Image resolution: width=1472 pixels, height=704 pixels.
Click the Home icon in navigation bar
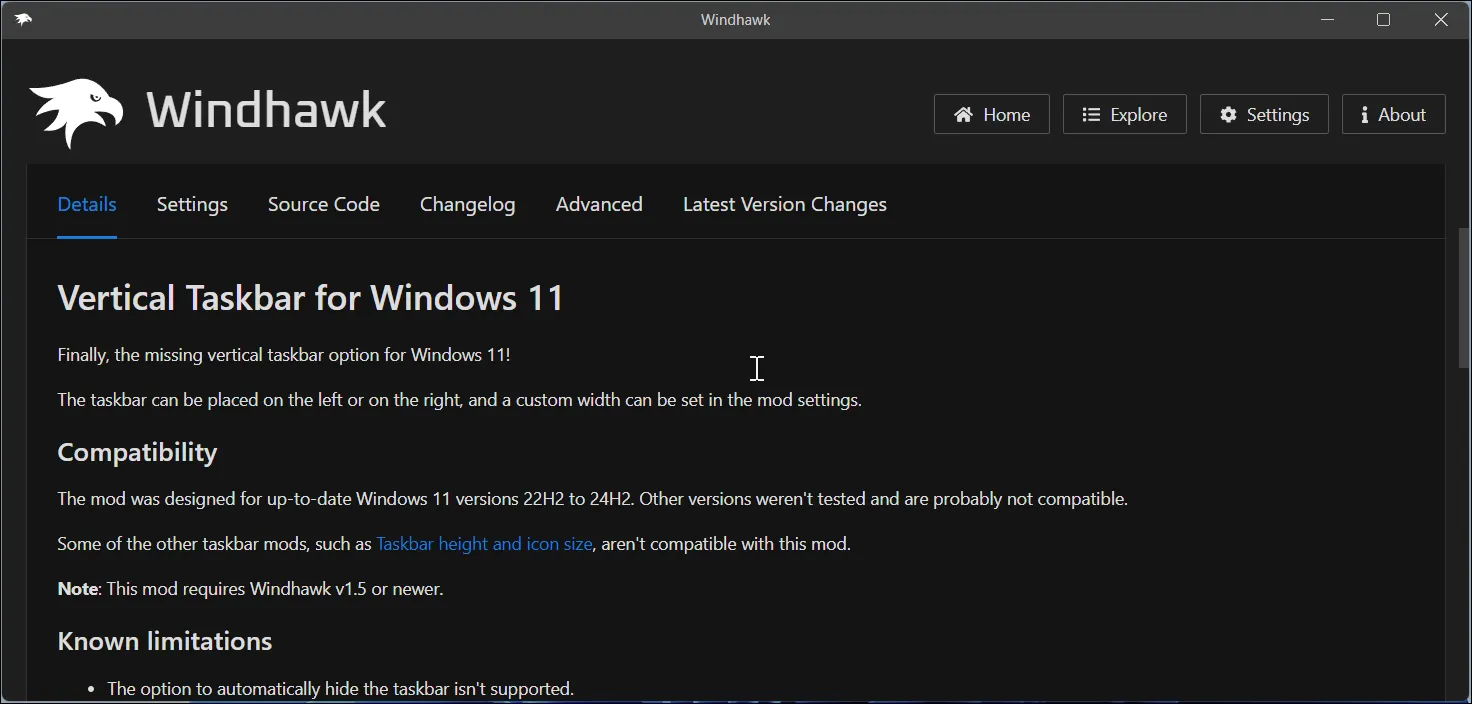pyautogui.click(x=963, y=114)
